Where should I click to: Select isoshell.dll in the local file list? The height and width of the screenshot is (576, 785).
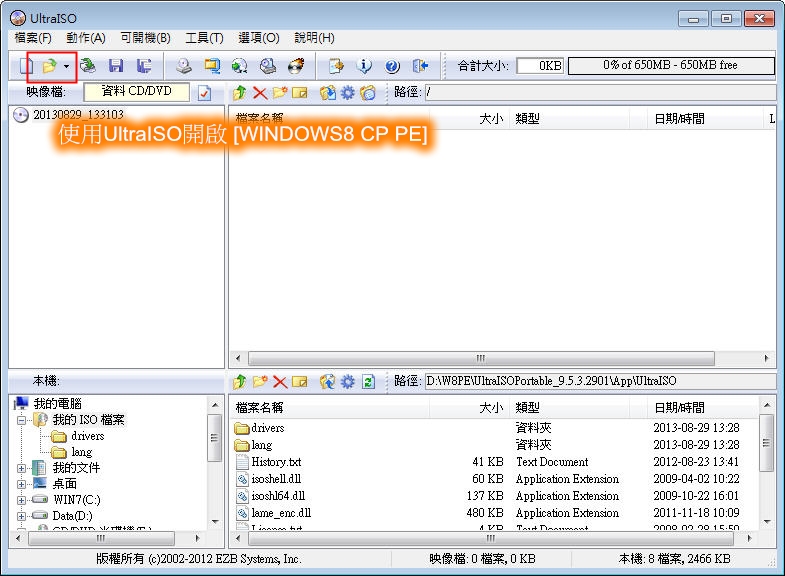pyautogui.click(x=276, y=479)
